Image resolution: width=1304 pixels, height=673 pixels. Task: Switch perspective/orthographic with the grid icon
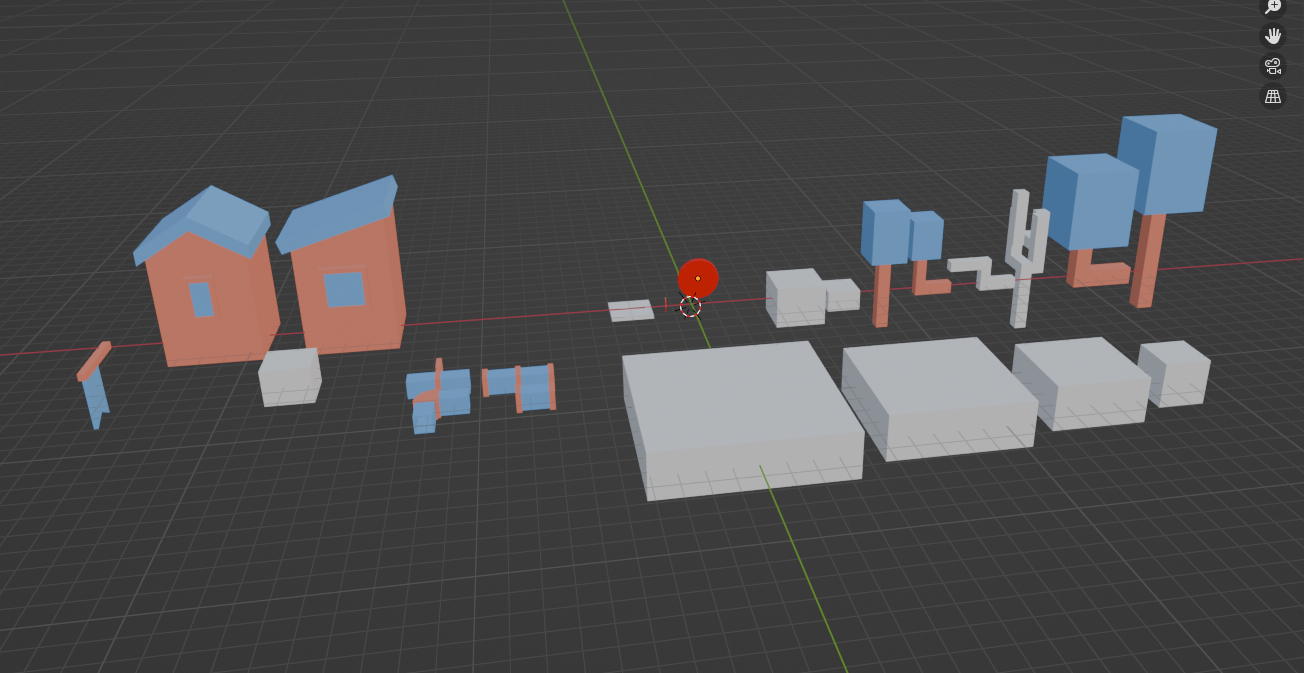pyautogui.click(x=1272, y=97)
